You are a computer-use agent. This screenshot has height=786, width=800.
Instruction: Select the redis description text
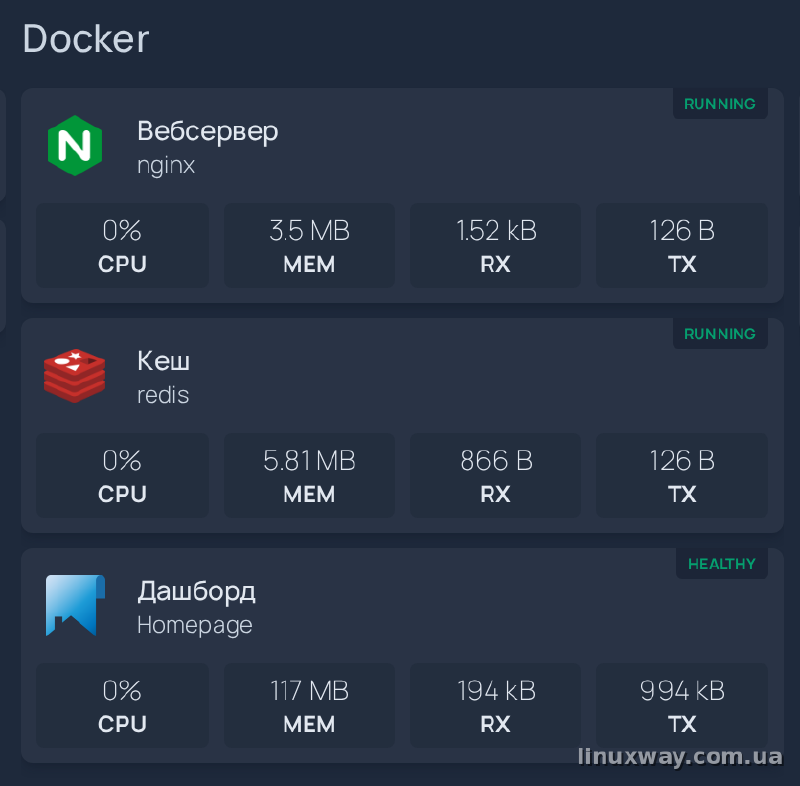pyautogui.click(x=163, y=395)
